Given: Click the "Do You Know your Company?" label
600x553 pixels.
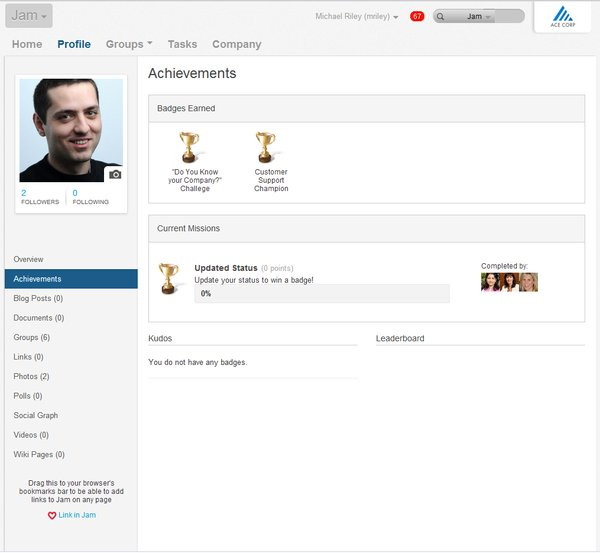Looking at the screenshot, I should tap(195, 180).
